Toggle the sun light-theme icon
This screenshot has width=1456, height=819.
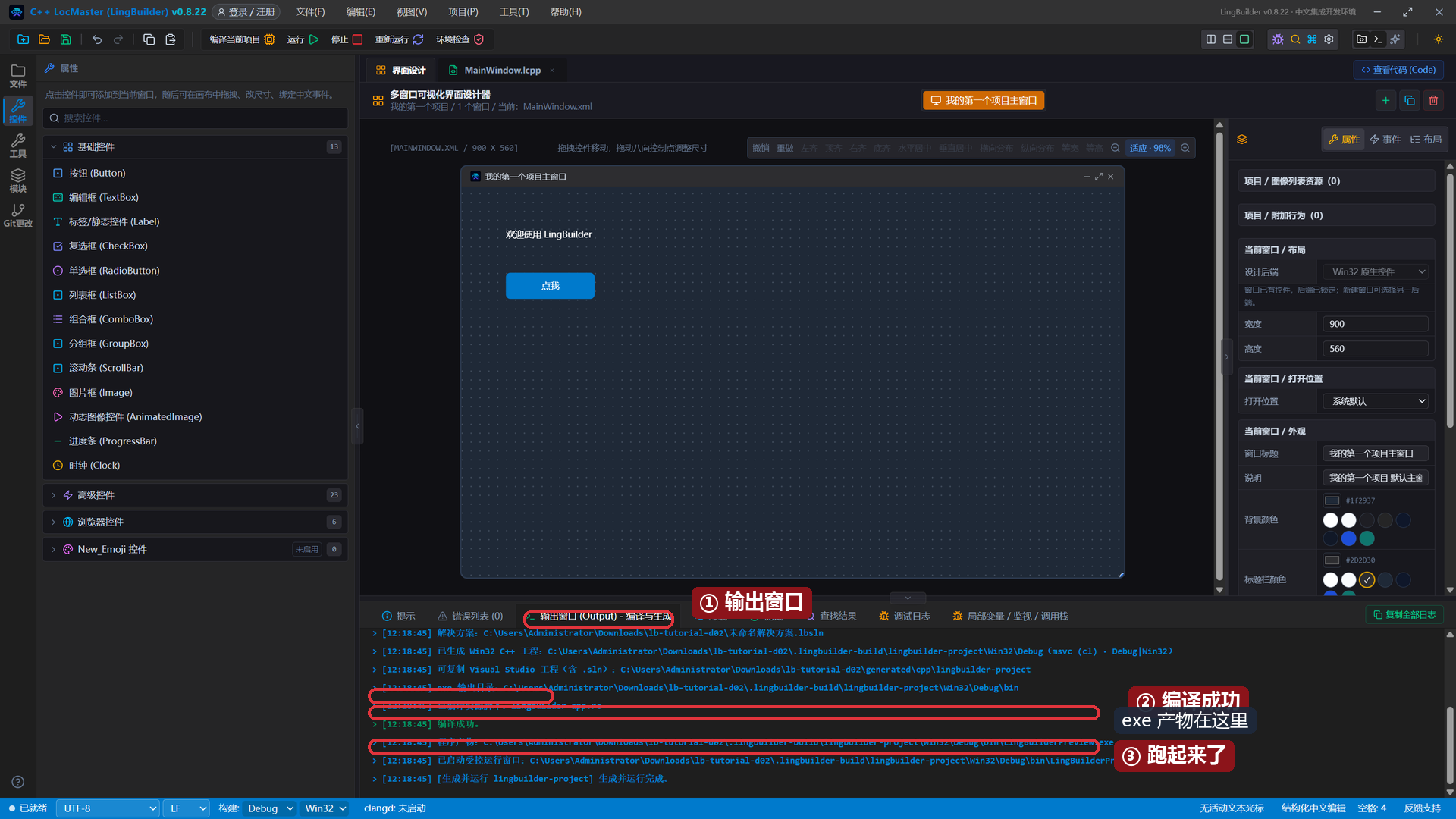[1439, 39]
